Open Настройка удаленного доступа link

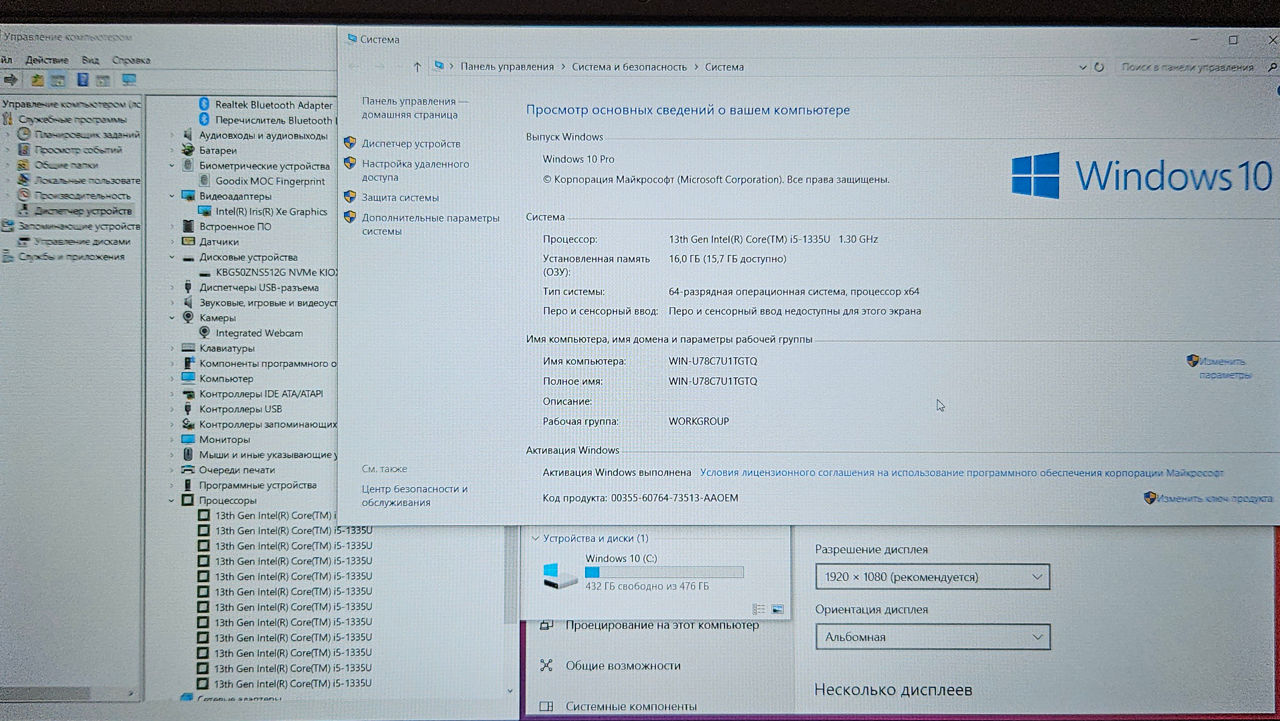[x=415, y=170]
